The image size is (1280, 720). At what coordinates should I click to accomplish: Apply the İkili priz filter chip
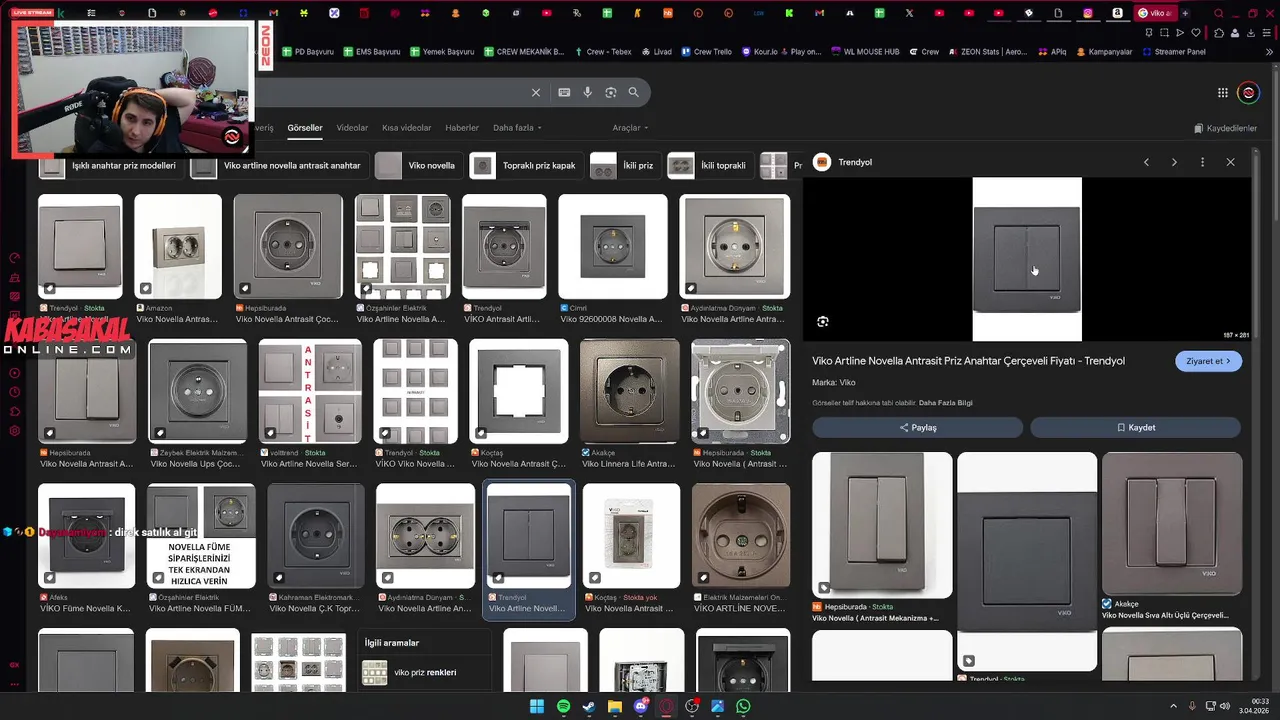(x=624, y=166)
